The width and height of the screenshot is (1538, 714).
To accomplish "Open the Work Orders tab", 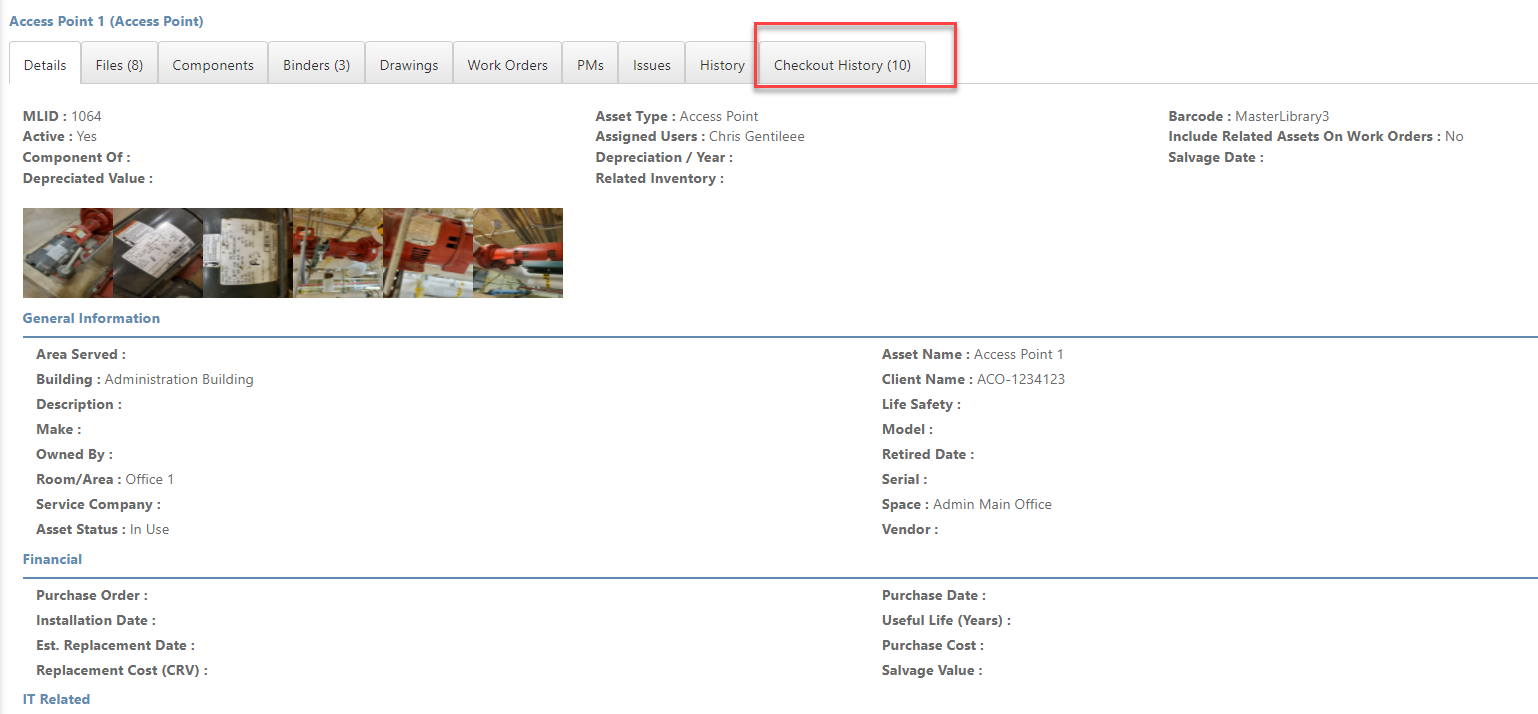I will click(507, 65).
